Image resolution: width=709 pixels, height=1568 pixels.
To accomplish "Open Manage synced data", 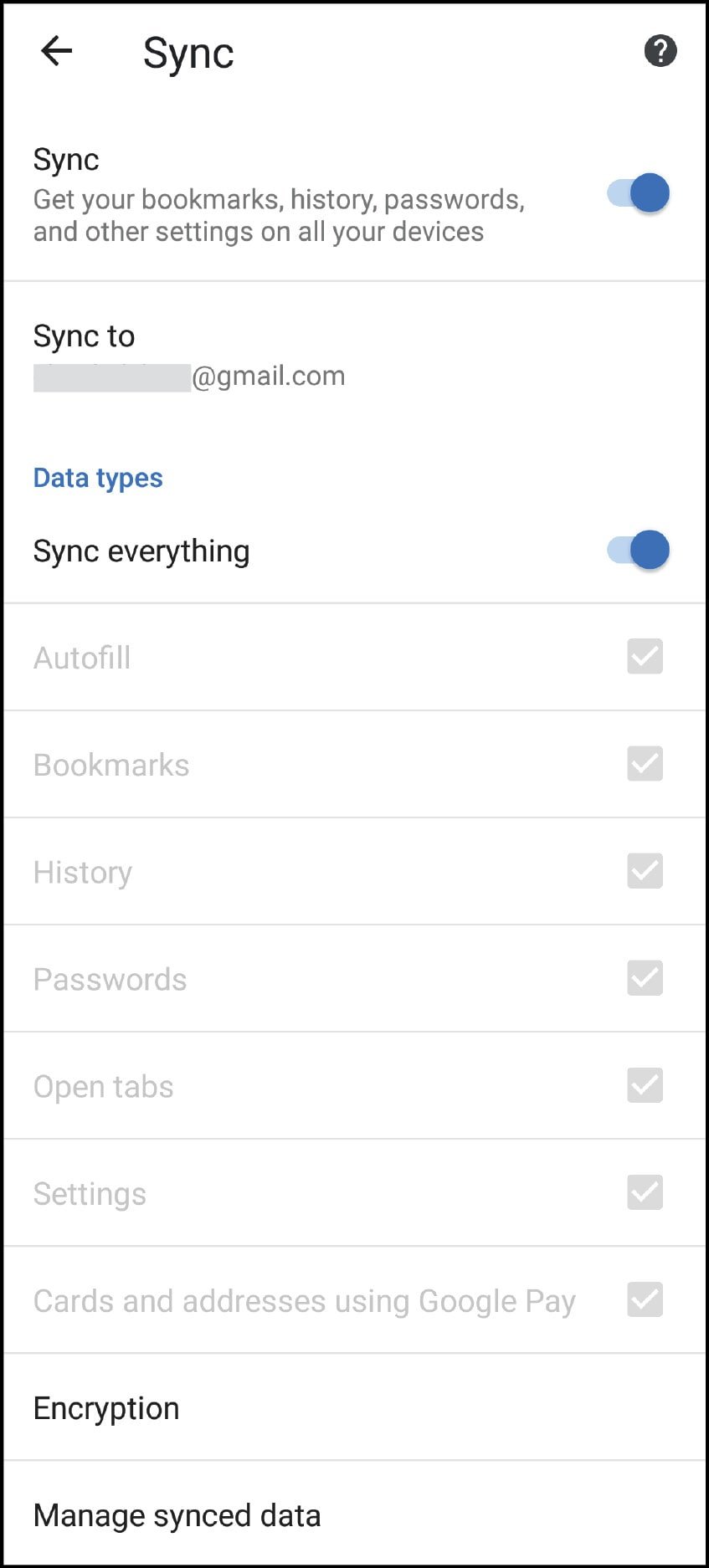I will coord(177,1515).
